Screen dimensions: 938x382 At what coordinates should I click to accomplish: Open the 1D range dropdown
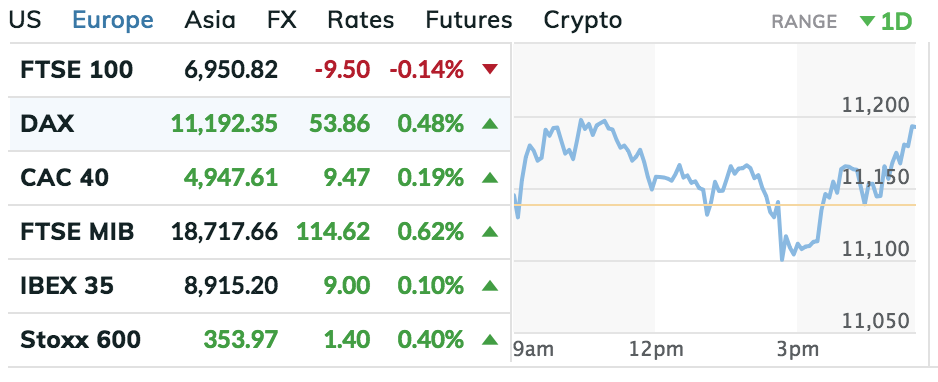coord(886,22)
